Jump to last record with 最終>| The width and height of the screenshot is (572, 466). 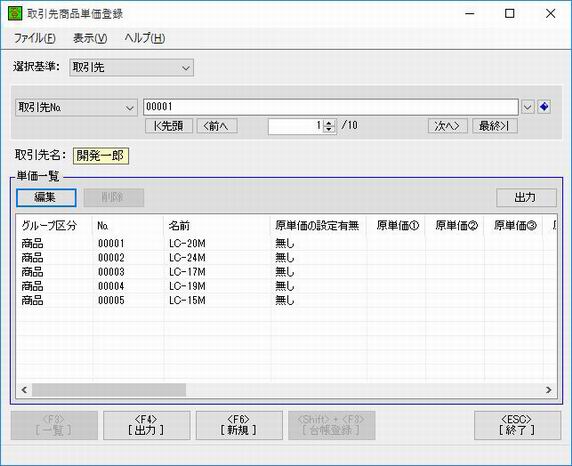[495, 126]
